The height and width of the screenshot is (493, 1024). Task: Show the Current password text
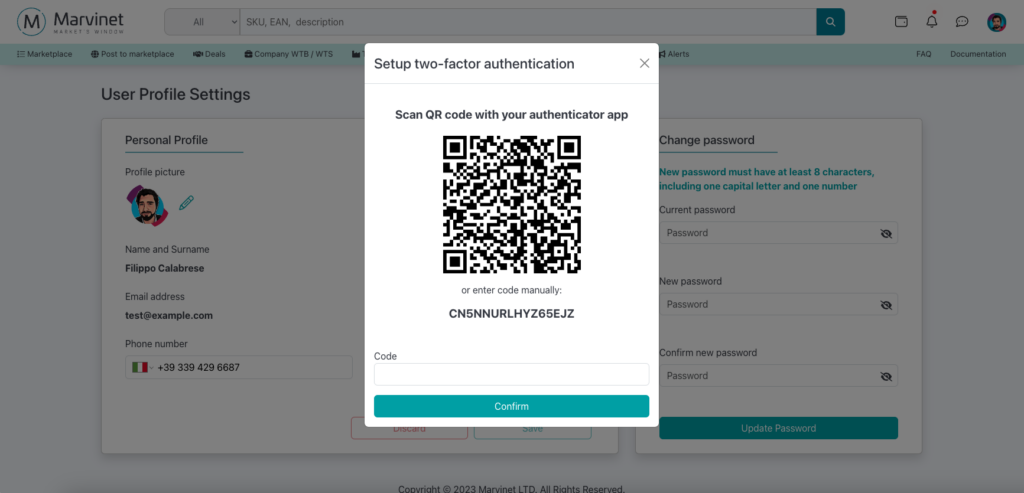[x=885, y=233]
